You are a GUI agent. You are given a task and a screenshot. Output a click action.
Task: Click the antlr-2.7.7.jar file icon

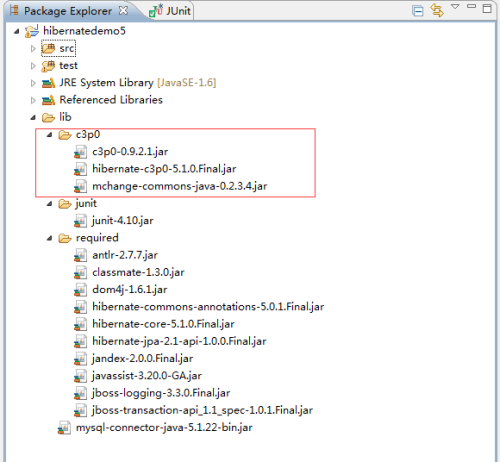click(80, 255)
